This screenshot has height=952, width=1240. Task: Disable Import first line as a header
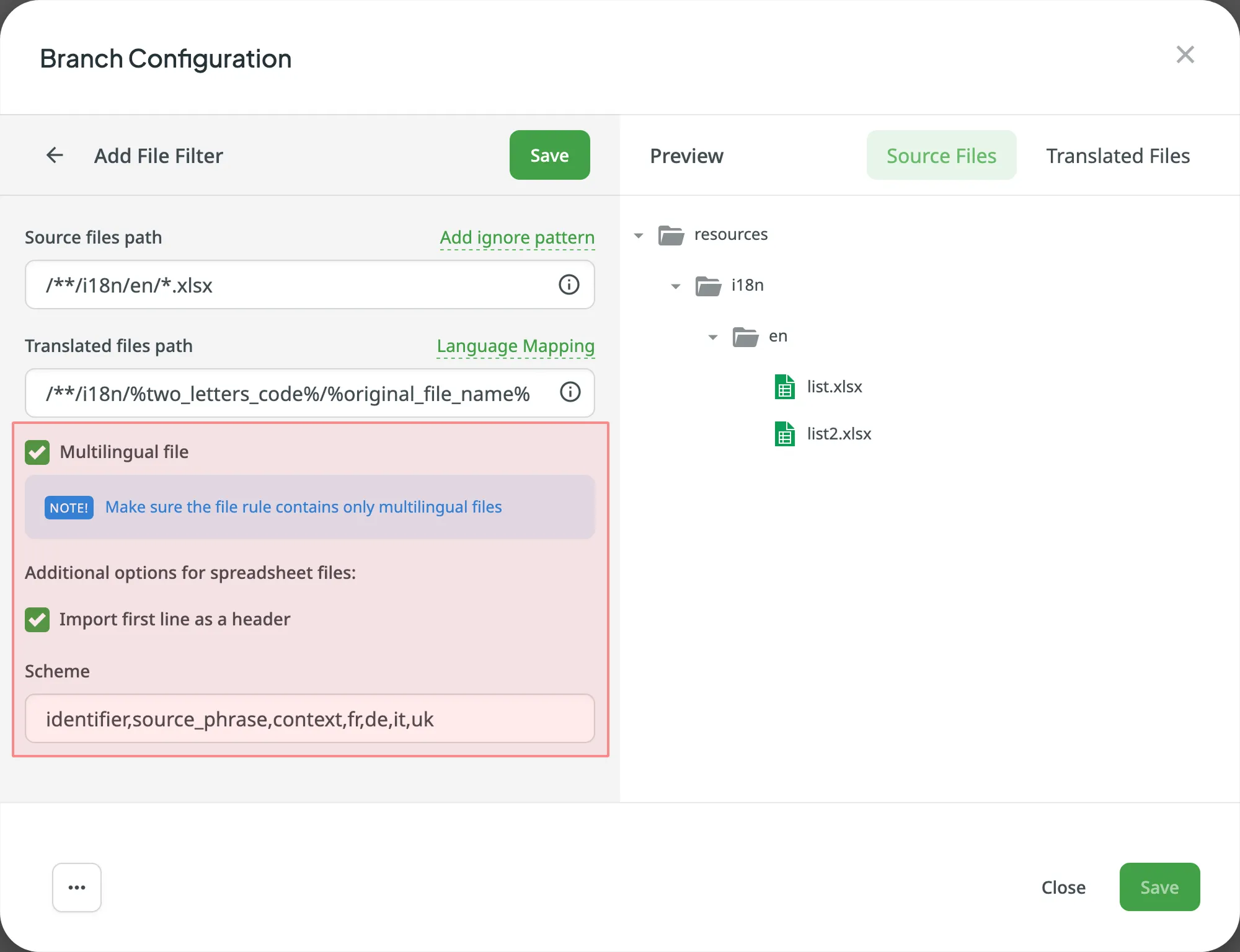pos(37,619)
